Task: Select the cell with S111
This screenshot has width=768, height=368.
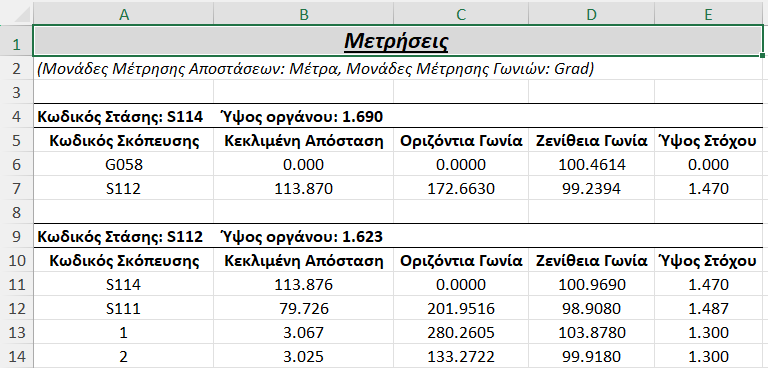Action: [x=123, y=308]
